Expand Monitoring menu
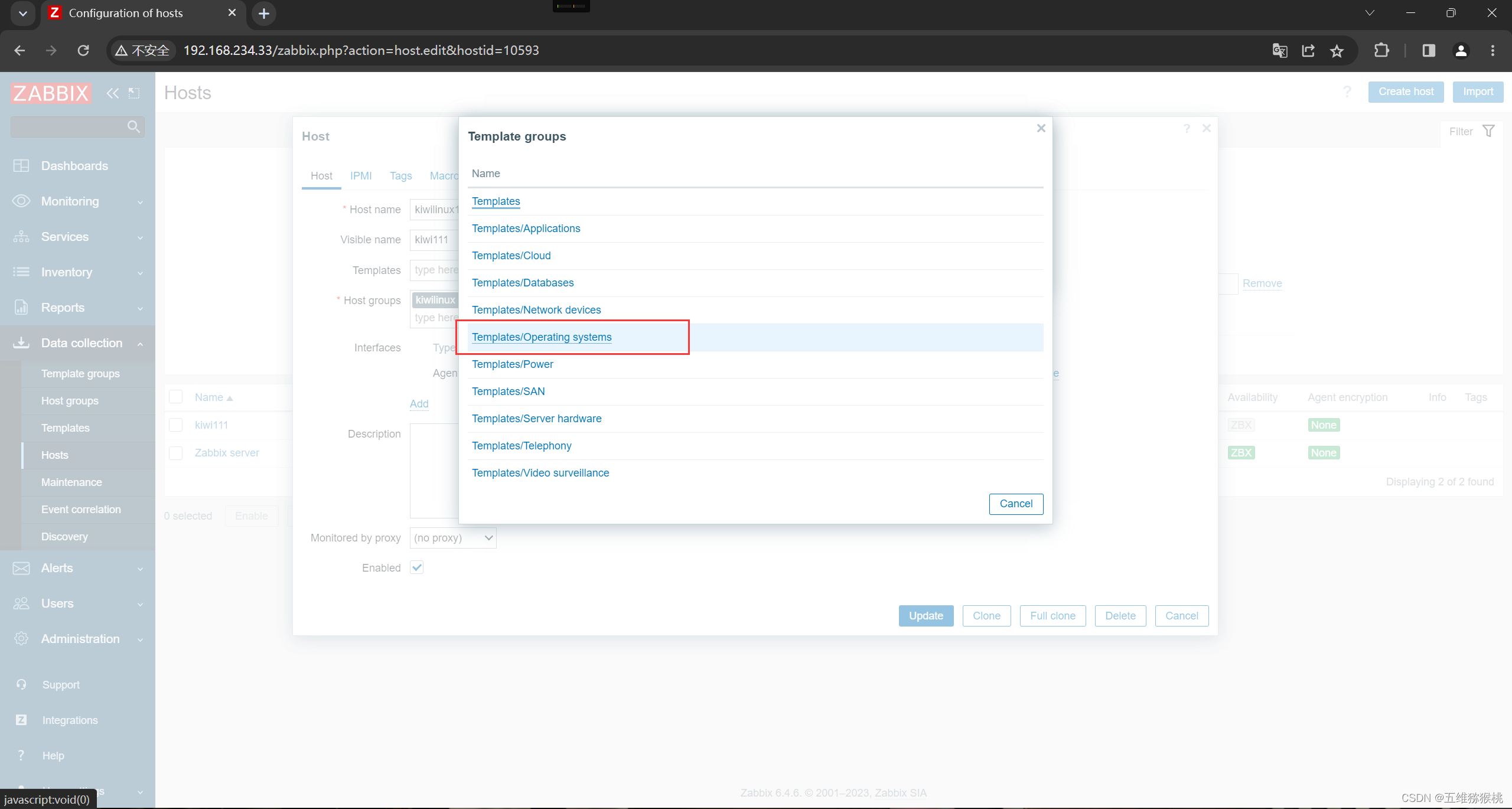 [x=77, y=201]
